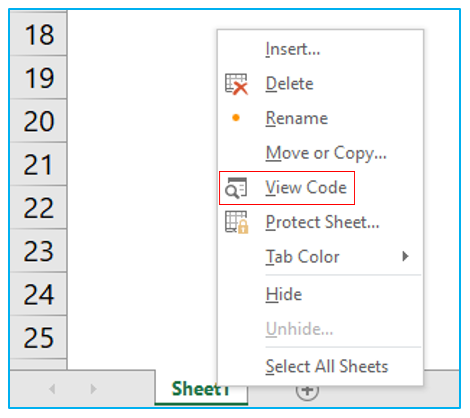Click the Protect Sheet... text
The width and height of the screenshot is (470, 418).
(x=322, y=222)
